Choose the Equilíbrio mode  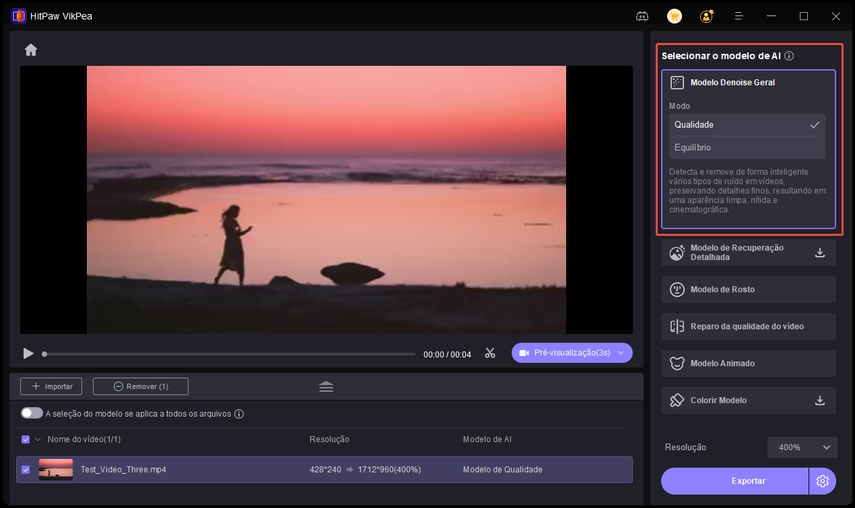(747, 148)
